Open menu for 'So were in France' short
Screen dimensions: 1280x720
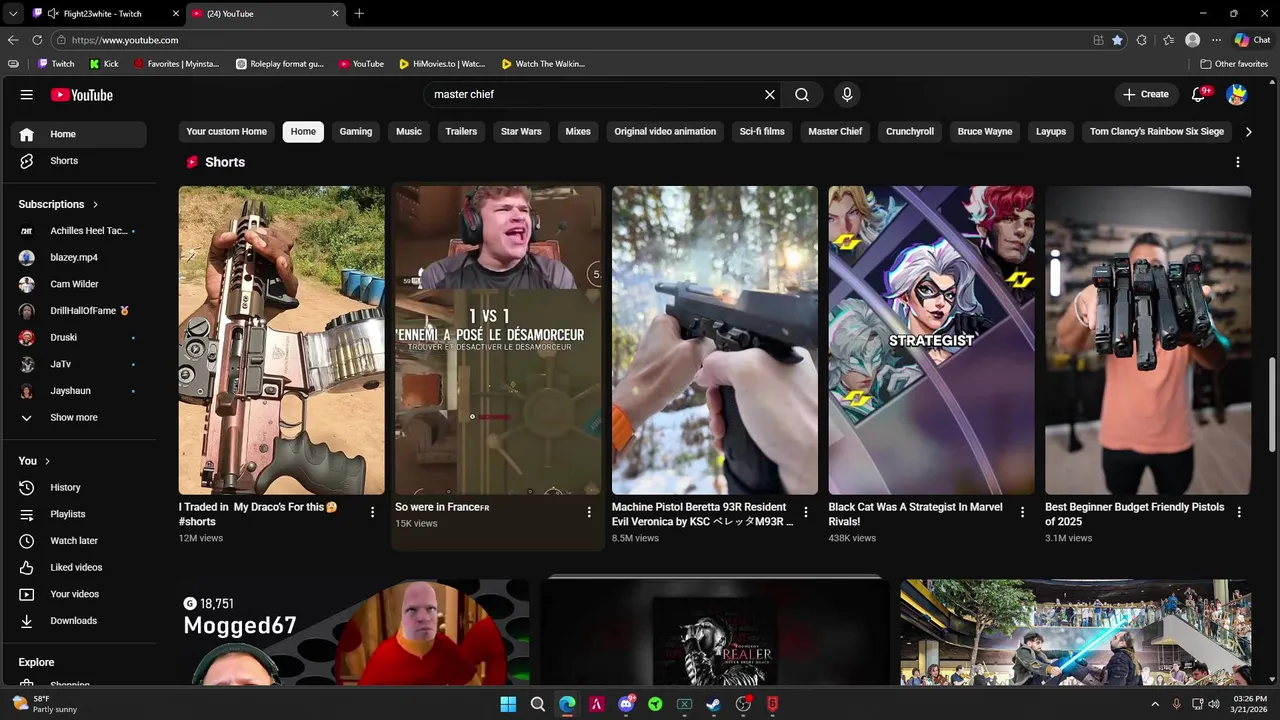(x=589, y=512)
